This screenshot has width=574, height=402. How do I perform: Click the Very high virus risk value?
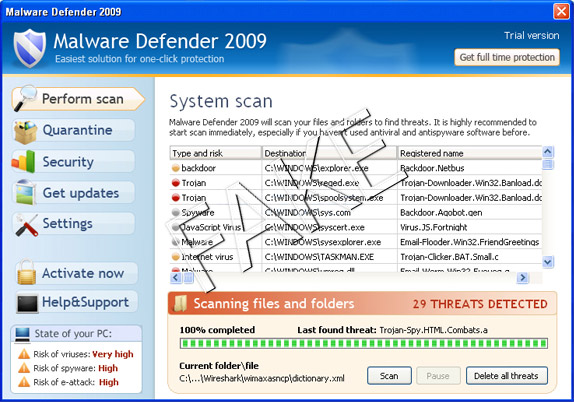click(x=113, y=354)
